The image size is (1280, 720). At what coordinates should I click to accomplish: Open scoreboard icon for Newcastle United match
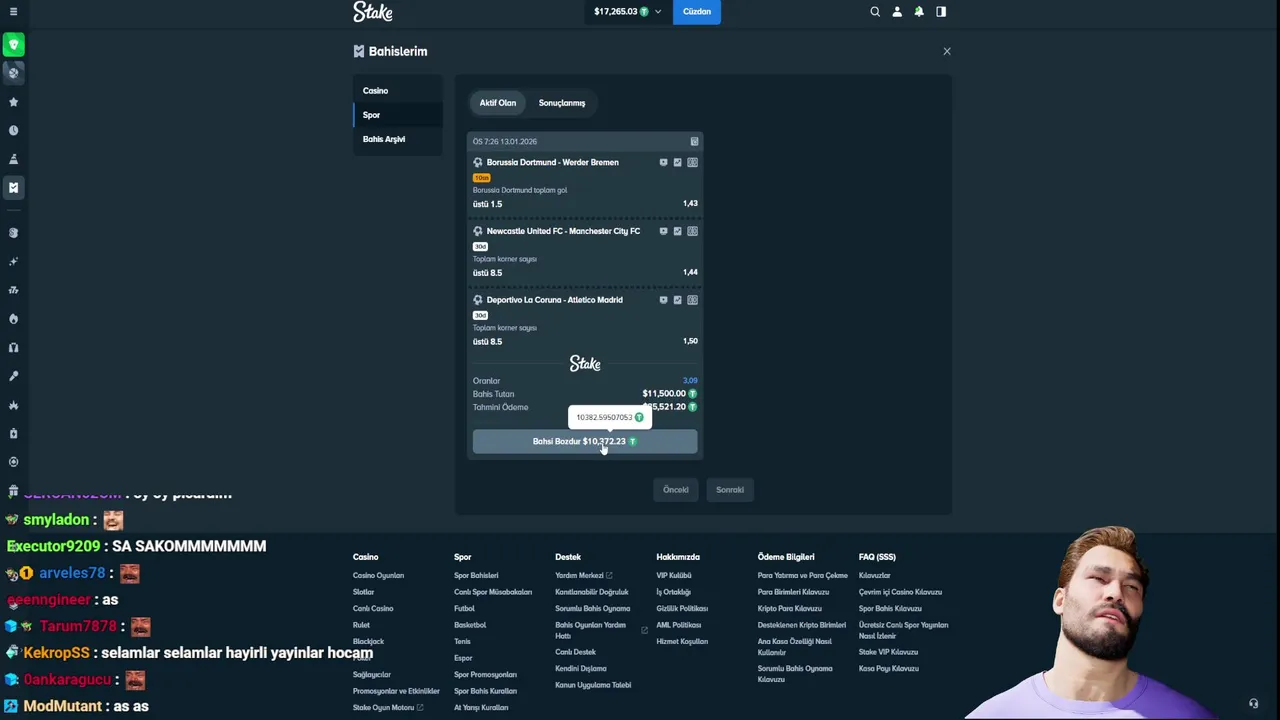point(692,231)
